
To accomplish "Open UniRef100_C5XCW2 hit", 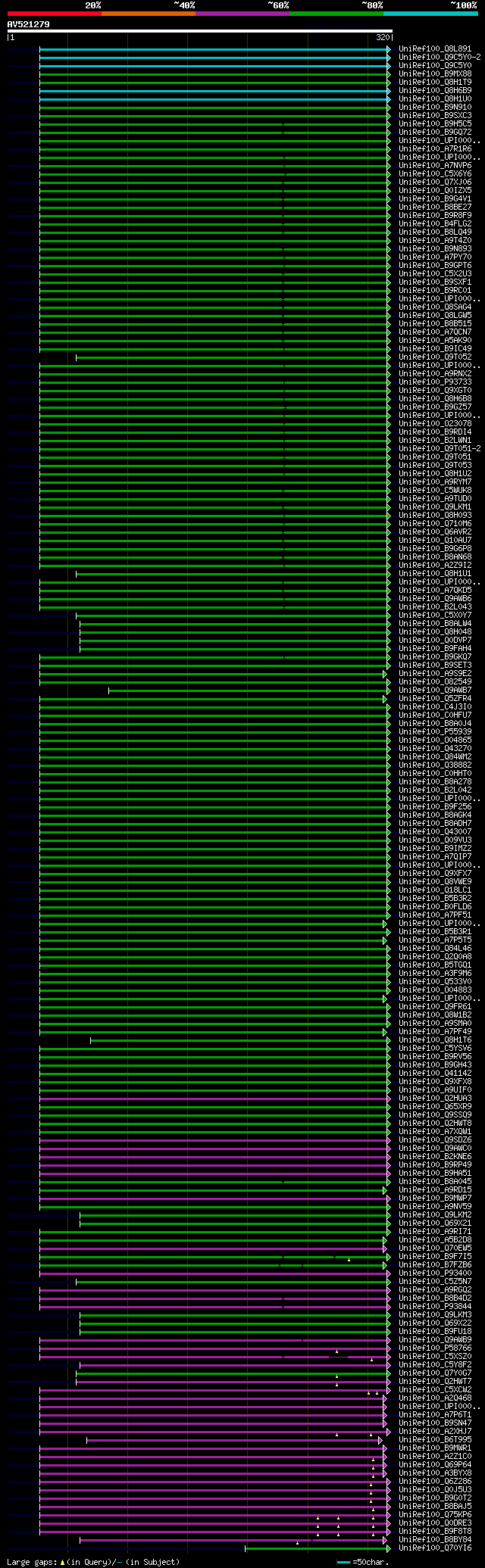I will tap(435, 1390).
